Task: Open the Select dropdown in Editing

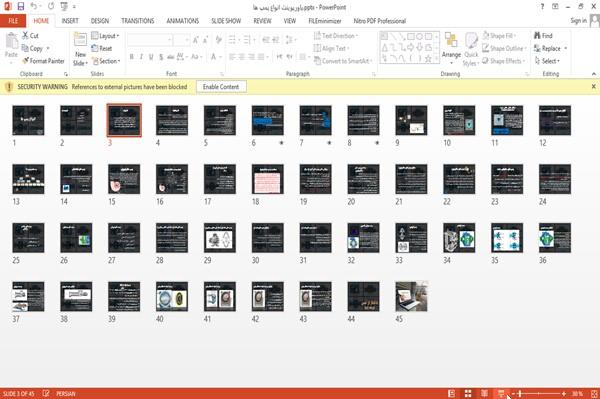Action: pyautogui.click(x=547, y=61)
